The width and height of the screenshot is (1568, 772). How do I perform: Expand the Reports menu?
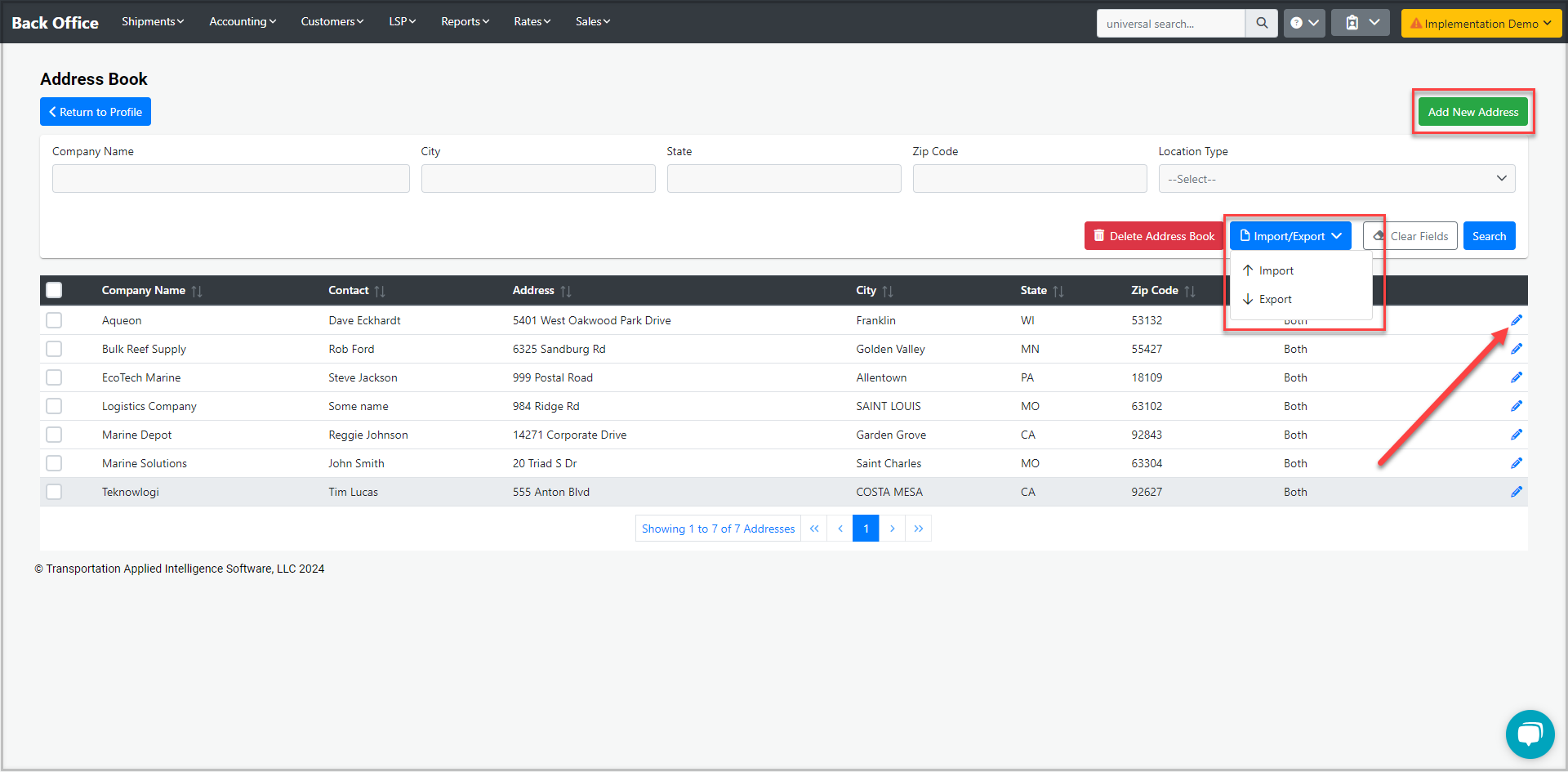tap(465, 21)
